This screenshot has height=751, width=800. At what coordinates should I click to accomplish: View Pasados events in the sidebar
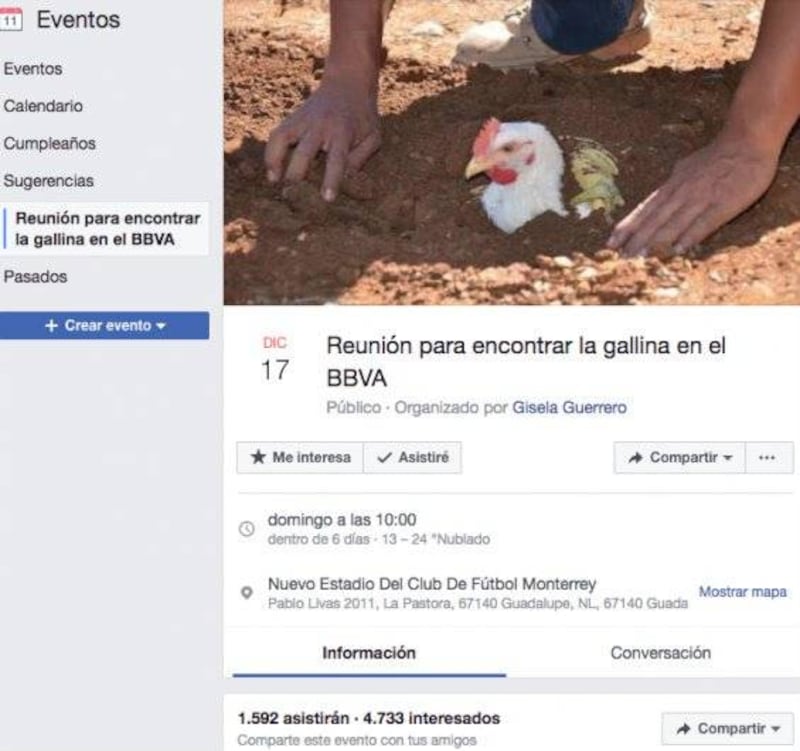click(35, 277)
